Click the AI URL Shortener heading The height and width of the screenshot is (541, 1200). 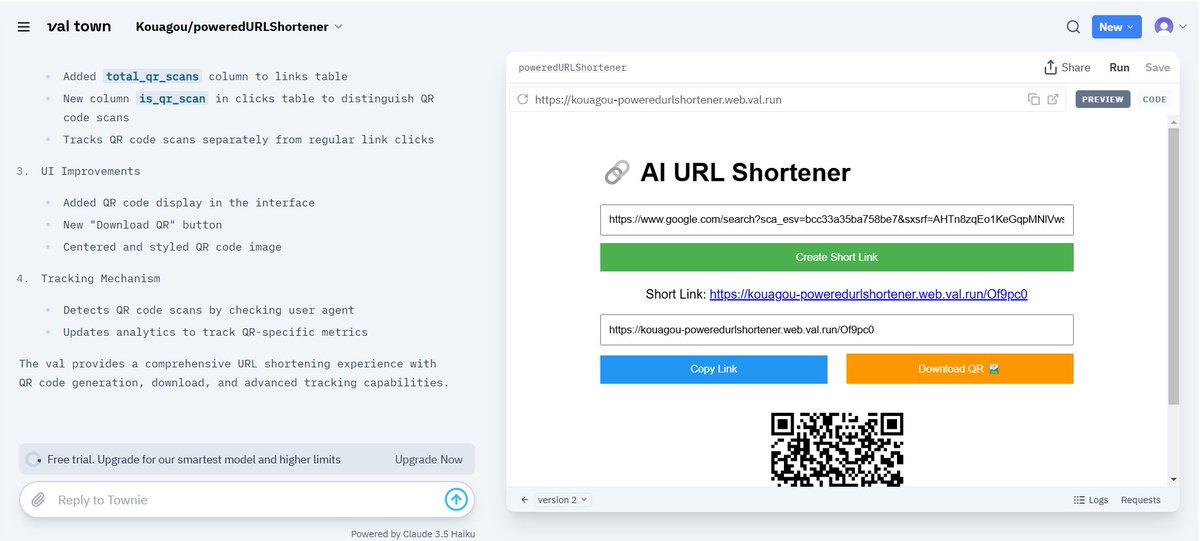tap(745, 172)
